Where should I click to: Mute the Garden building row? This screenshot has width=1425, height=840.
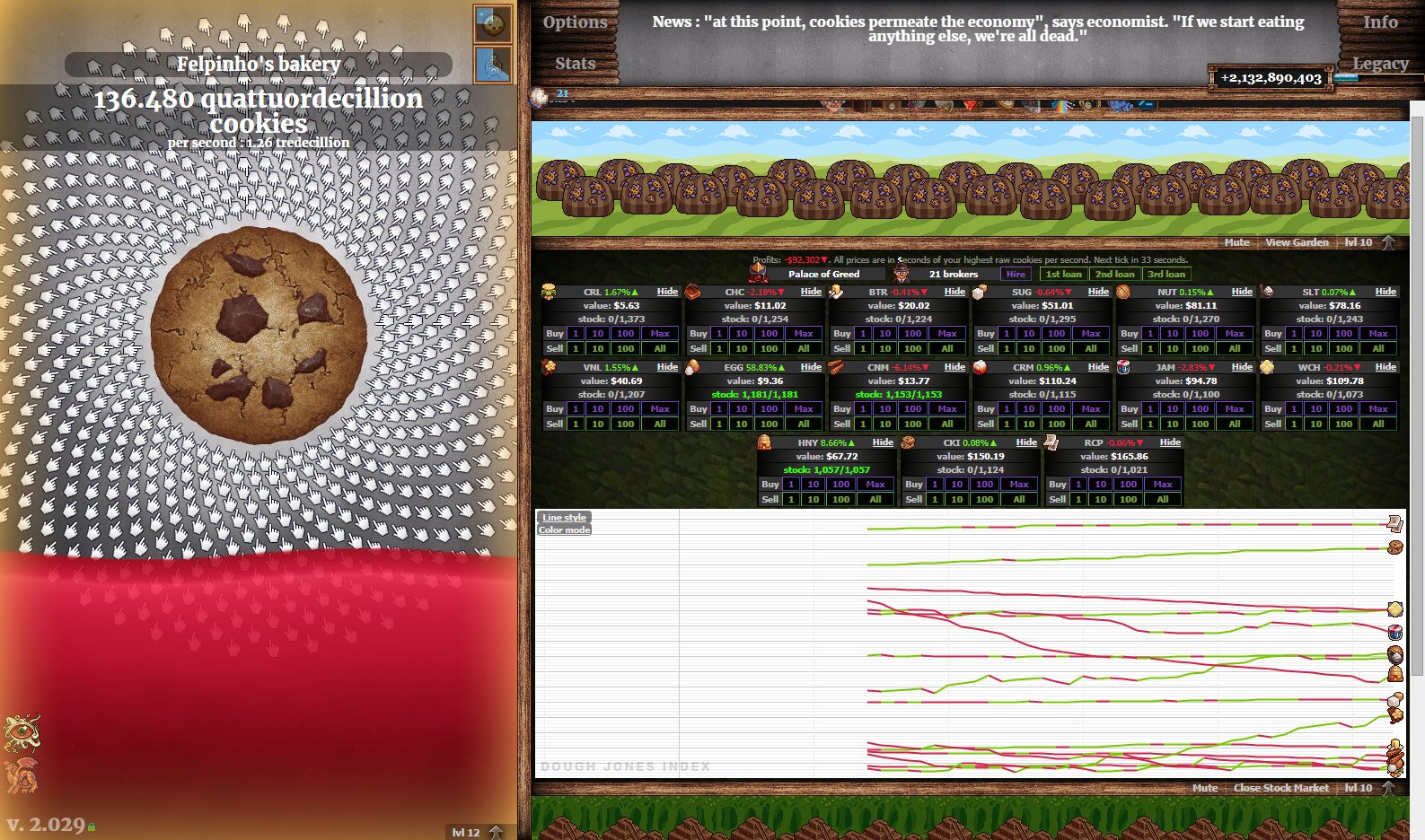(x=1236, y=242)
